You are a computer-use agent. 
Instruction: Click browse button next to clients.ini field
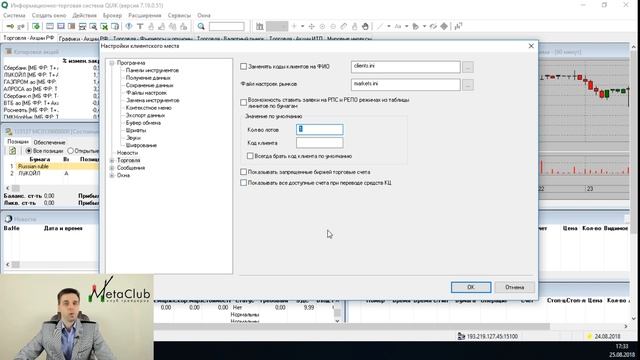468,67
